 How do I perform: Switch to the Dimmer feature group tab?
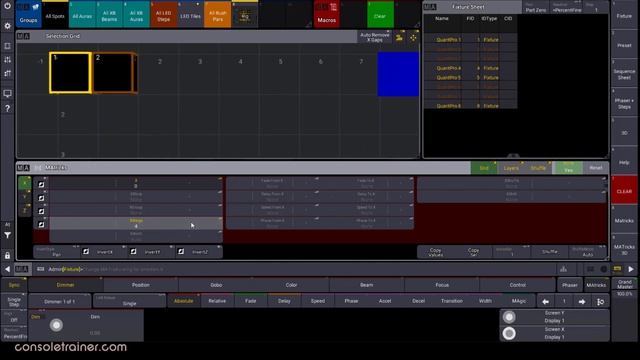[x=65, y=285]
